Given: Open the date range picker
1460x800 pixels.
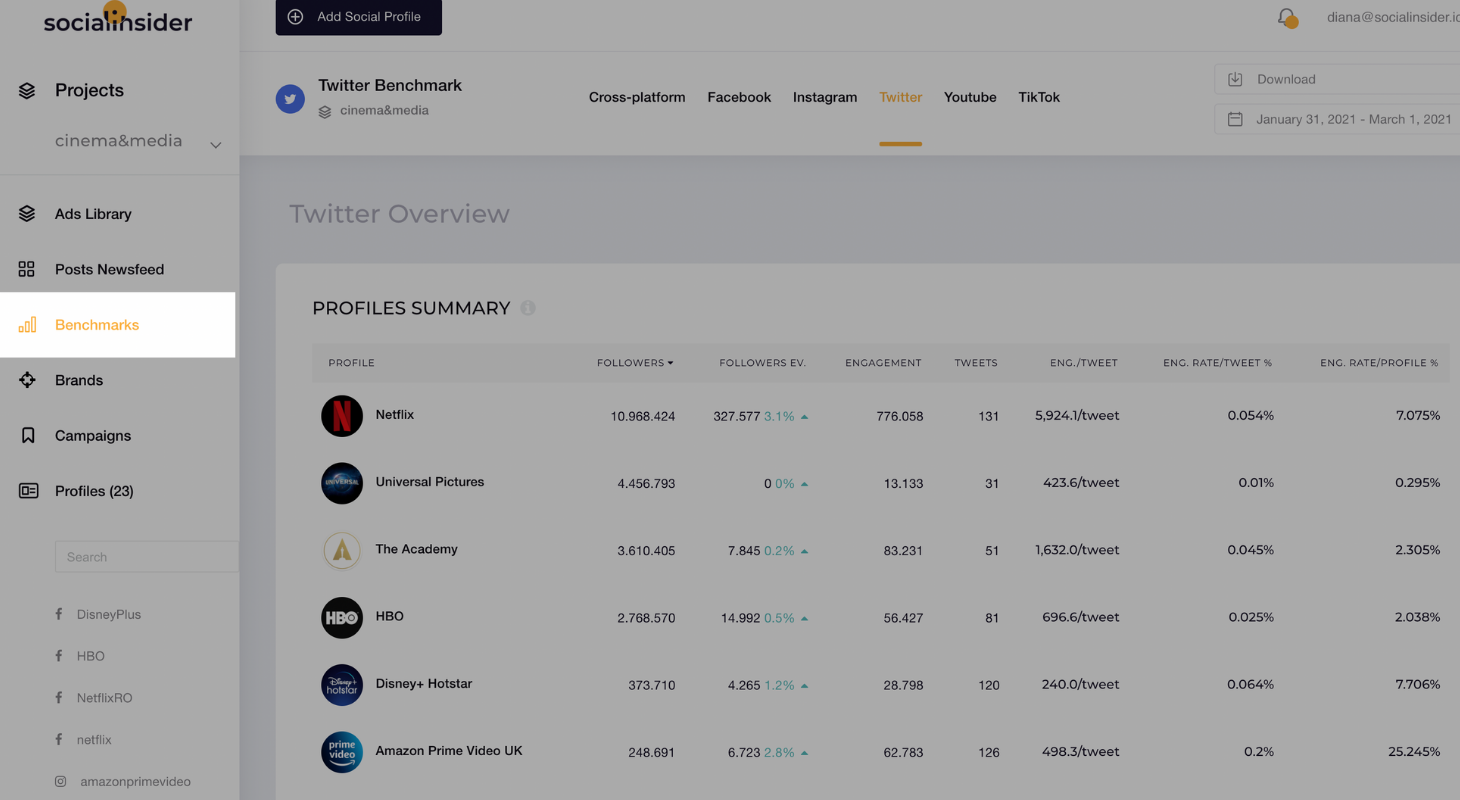Looking at the screenshot, I should [x=1338, y=119].
